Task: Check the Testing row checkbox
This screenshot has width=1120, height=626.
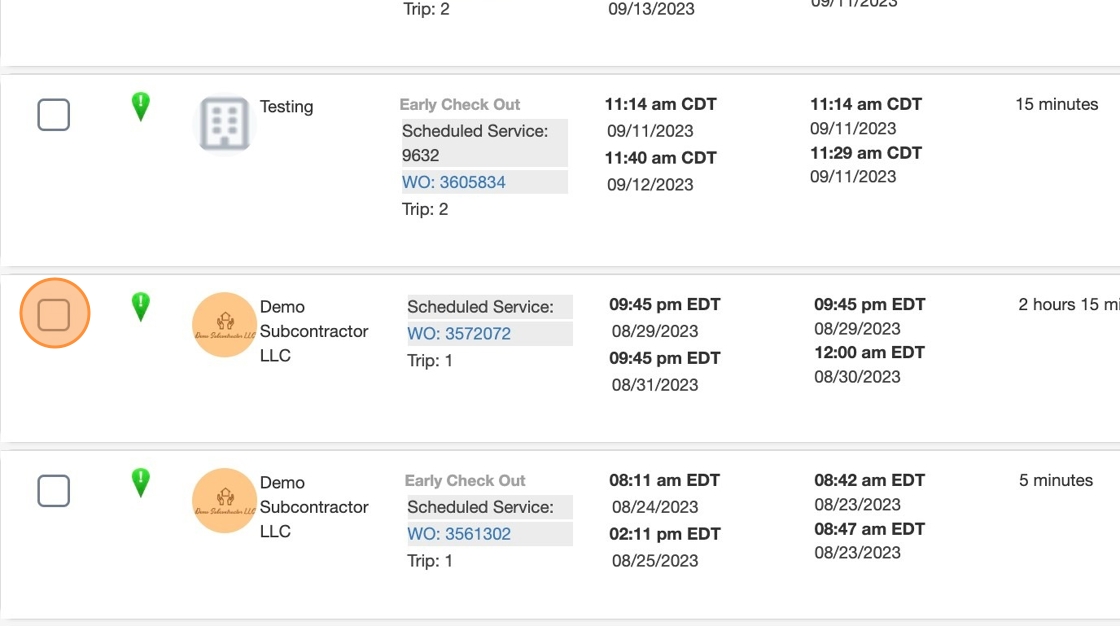Action: 54,115
